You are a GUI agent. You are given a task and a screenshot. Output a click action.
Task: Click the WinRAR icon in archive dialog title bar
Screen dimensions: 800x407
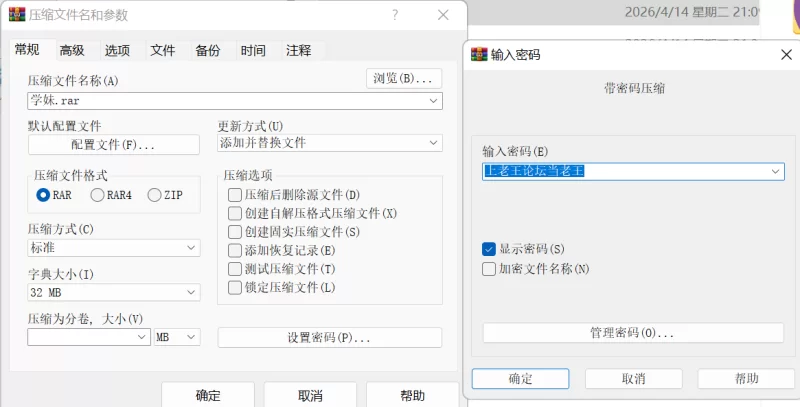tap(17, 15)
